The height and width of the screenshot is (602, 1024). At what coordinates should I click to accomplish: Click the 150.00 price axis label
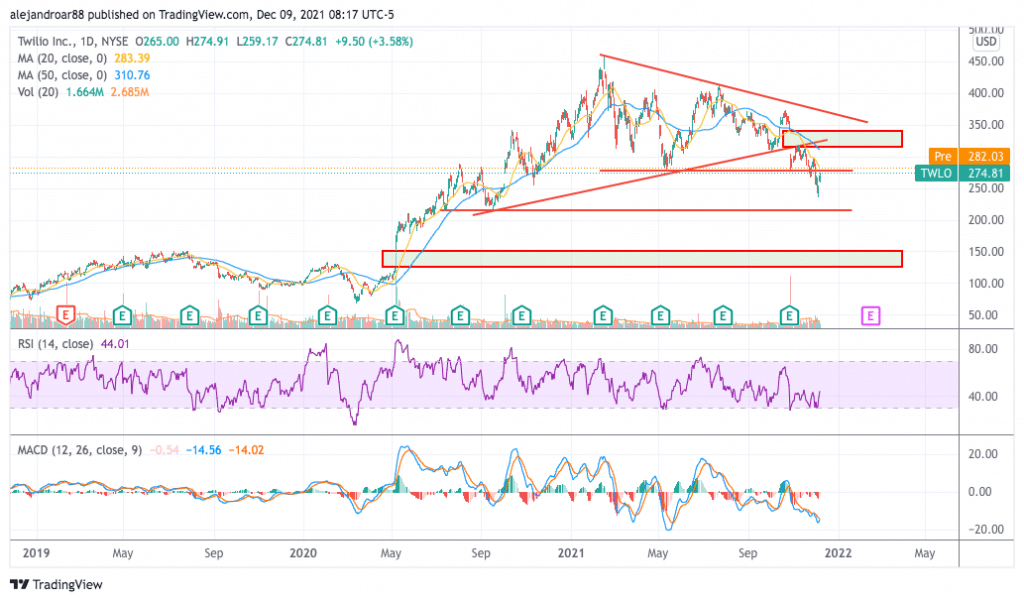pos(985,252)
